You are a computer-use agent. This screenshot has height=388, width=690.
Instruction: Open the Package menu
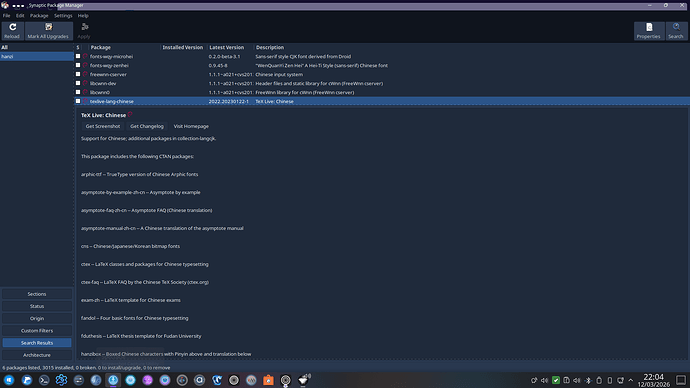(x=39, y=16)
